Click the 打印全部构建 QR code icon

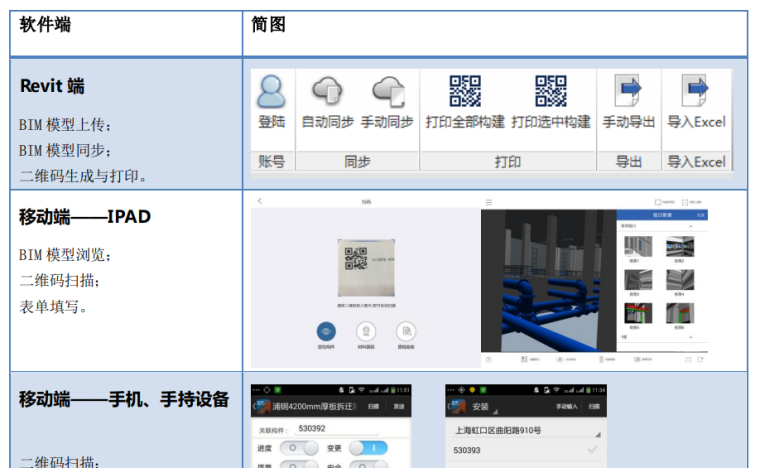465,91
